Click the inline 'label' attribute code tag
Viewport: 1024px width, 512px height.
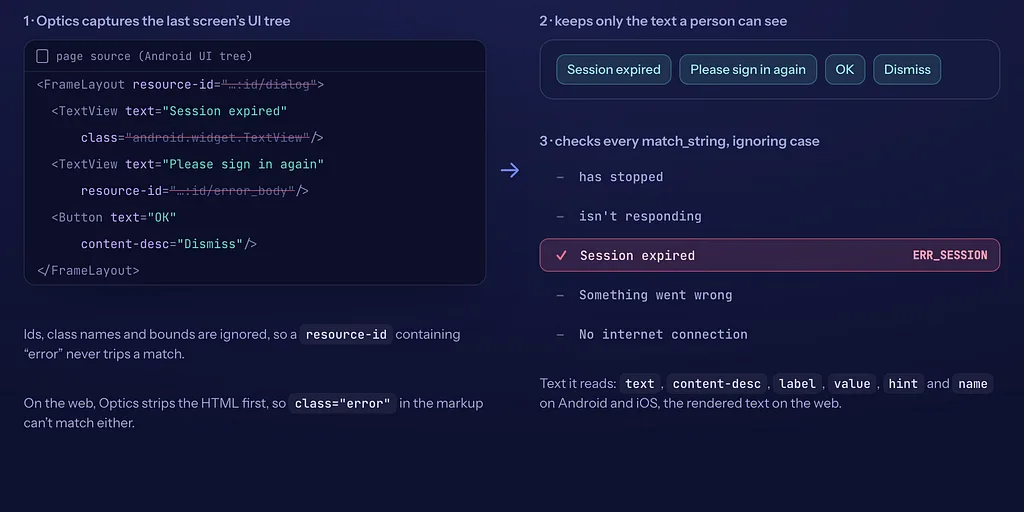[797, 384]
